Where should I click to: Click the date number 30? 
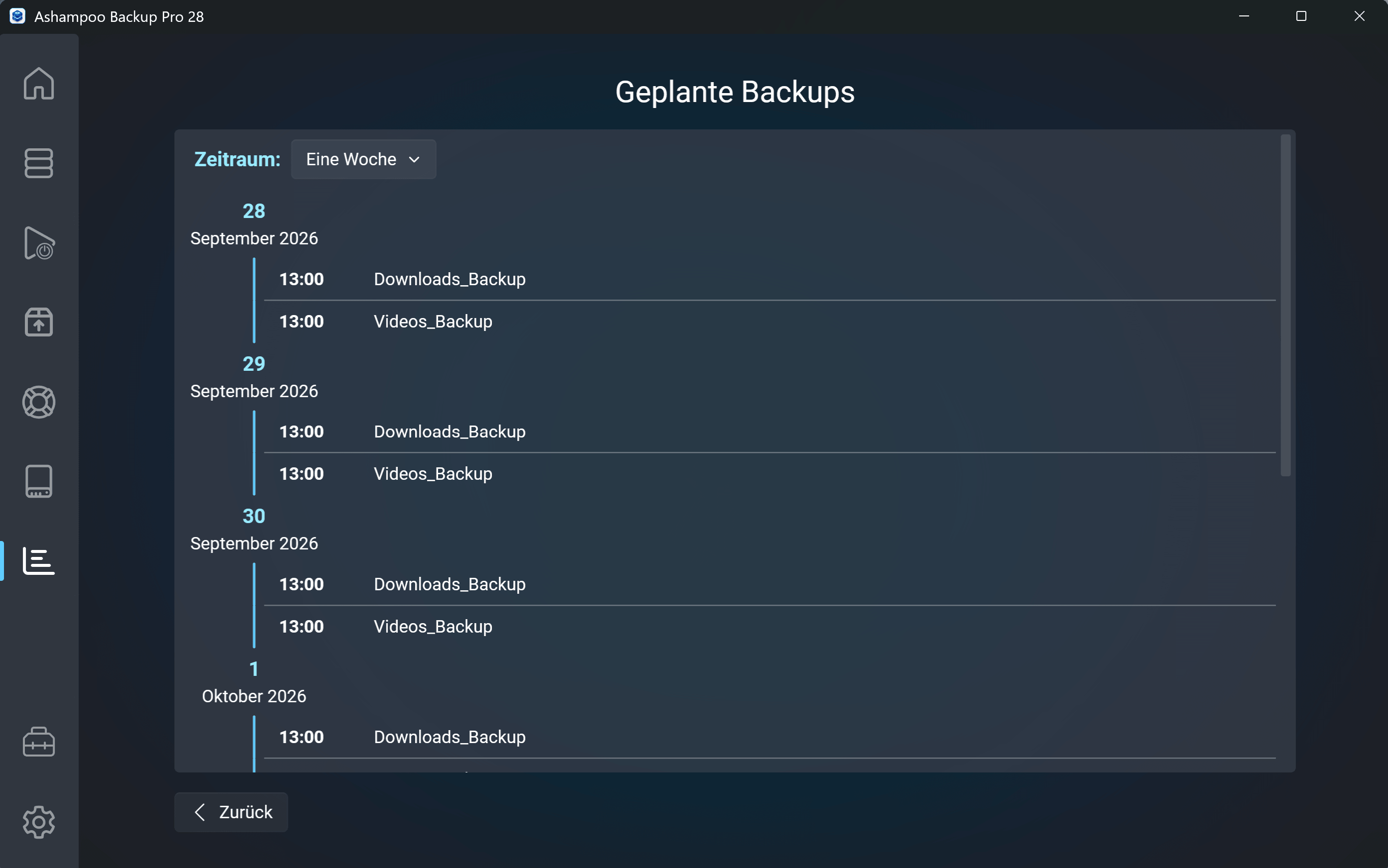coord(254,516)
